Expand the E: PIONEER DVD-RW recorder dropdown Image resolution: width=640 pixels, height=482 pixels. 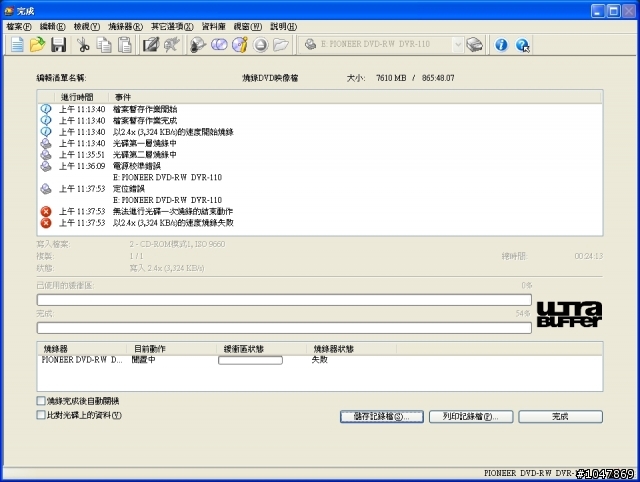click(458, 44)
